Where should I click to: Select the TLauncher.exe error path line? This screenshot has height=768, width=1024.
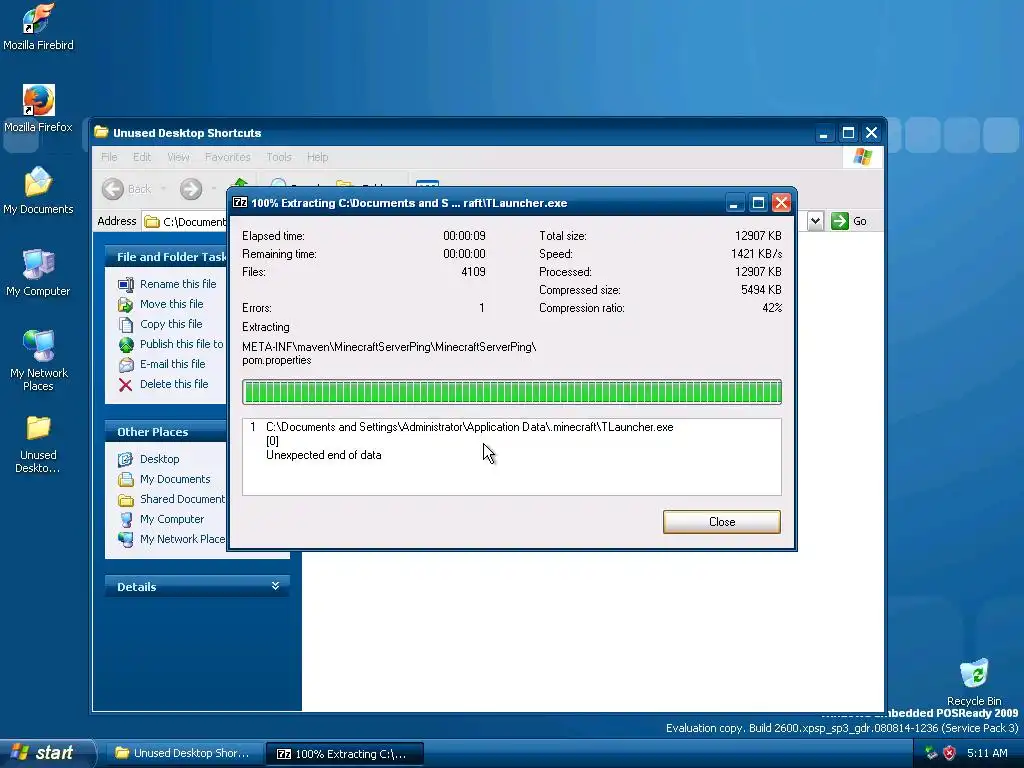pos(470,427)
